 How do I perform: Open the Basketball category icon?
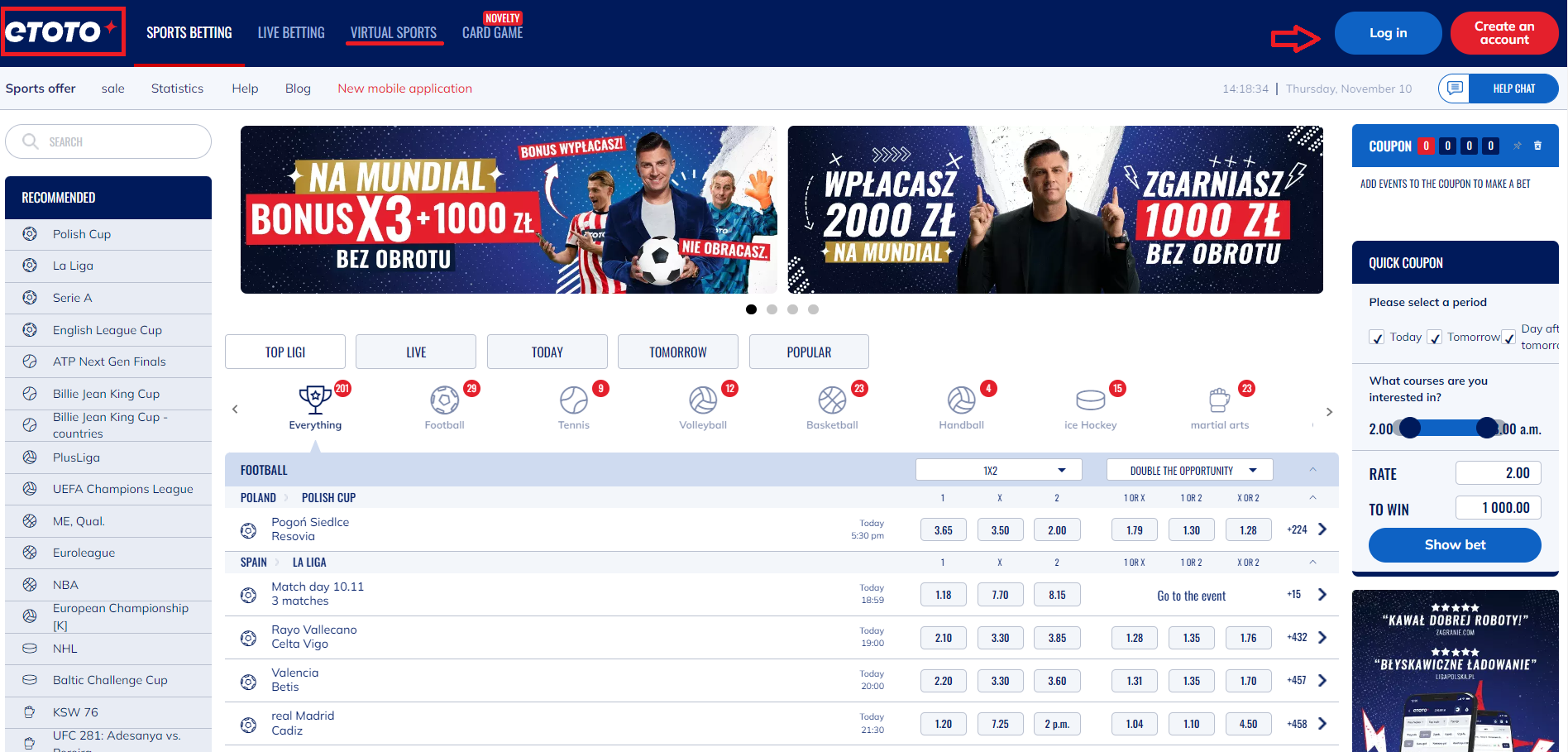pos(832,400)
